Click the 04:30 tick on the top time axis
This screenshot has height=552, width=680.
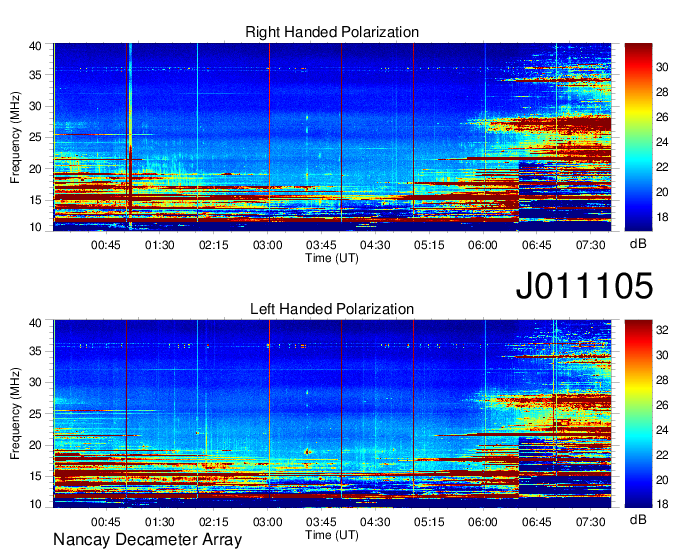pos(375,245)
